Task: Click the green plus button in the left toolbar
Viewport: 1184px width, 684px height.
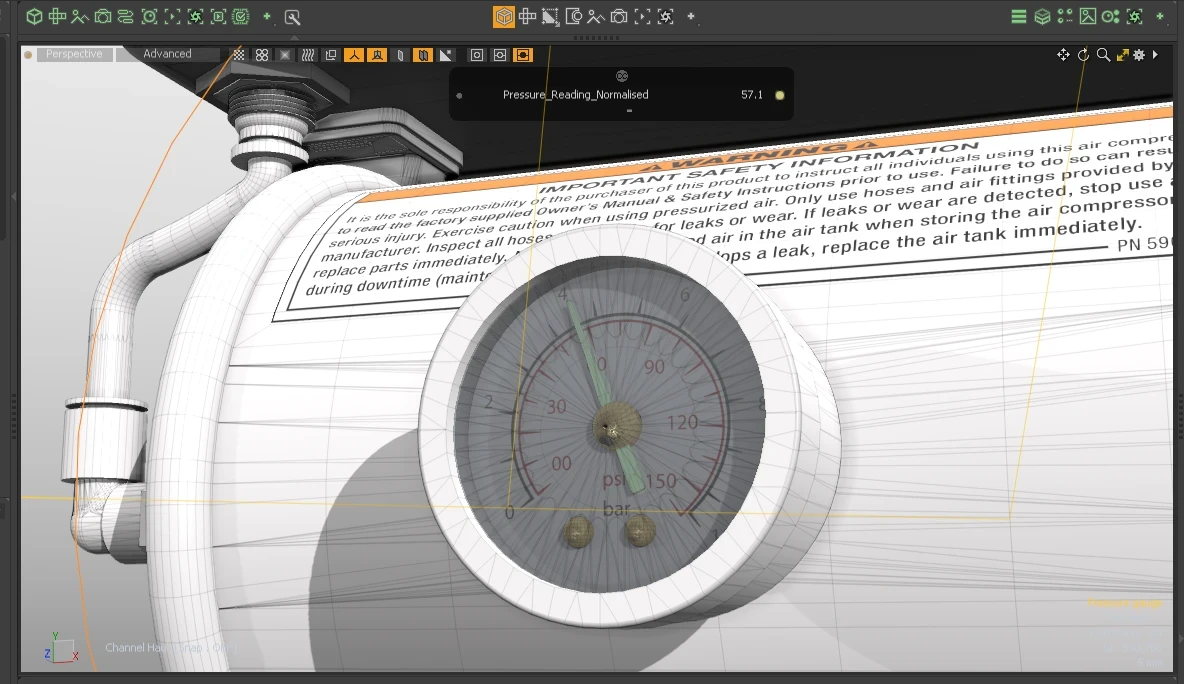Action: [267, 16]
